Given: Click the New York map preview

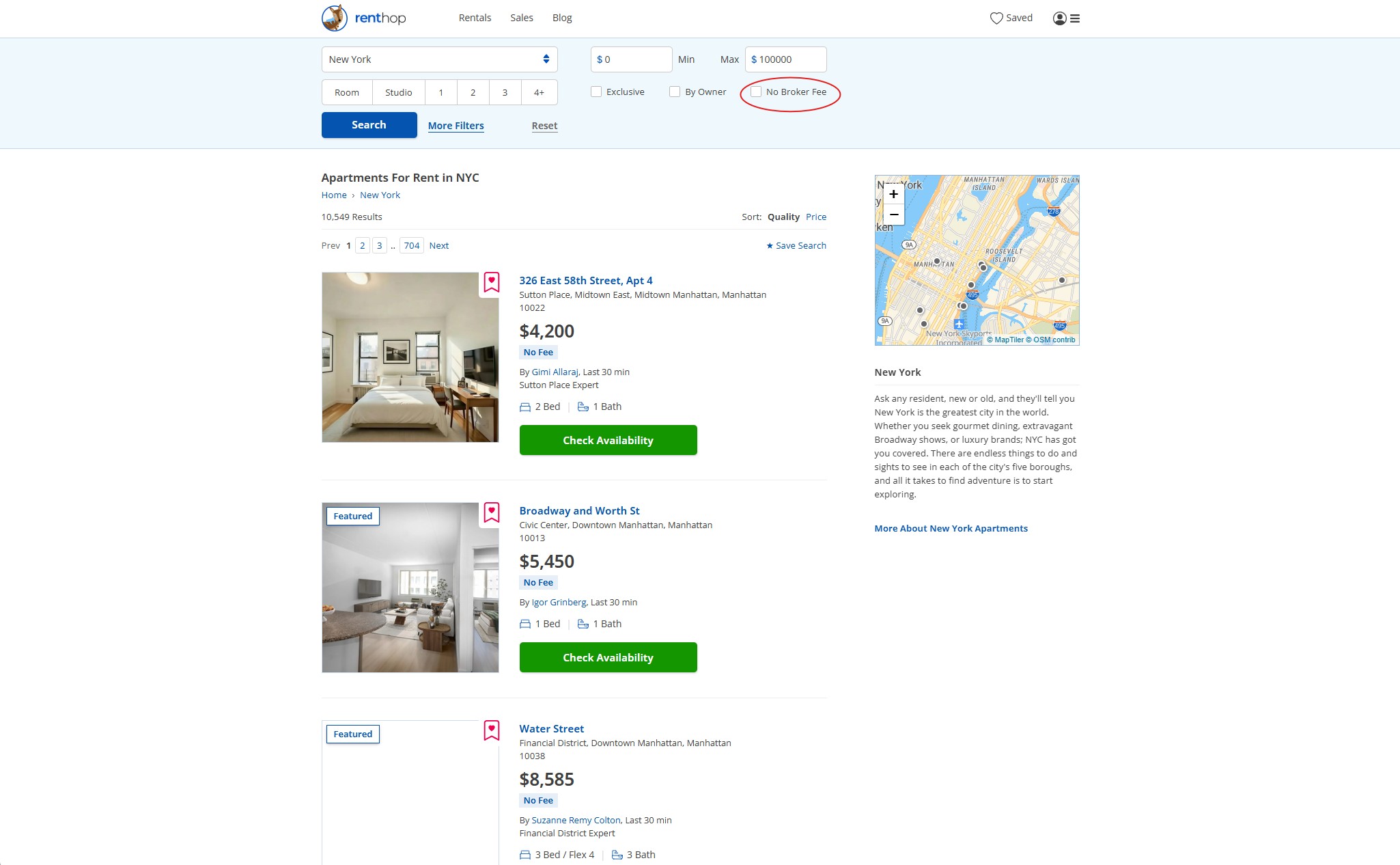Looking at the screenshot, I should [977, 260].
